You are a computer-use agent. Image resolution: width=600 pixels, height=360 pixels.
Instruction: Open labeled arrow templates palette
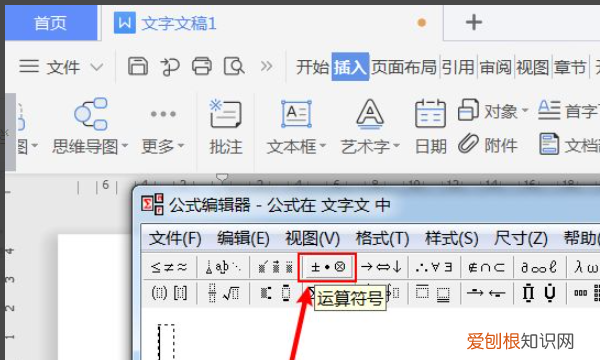486,294
